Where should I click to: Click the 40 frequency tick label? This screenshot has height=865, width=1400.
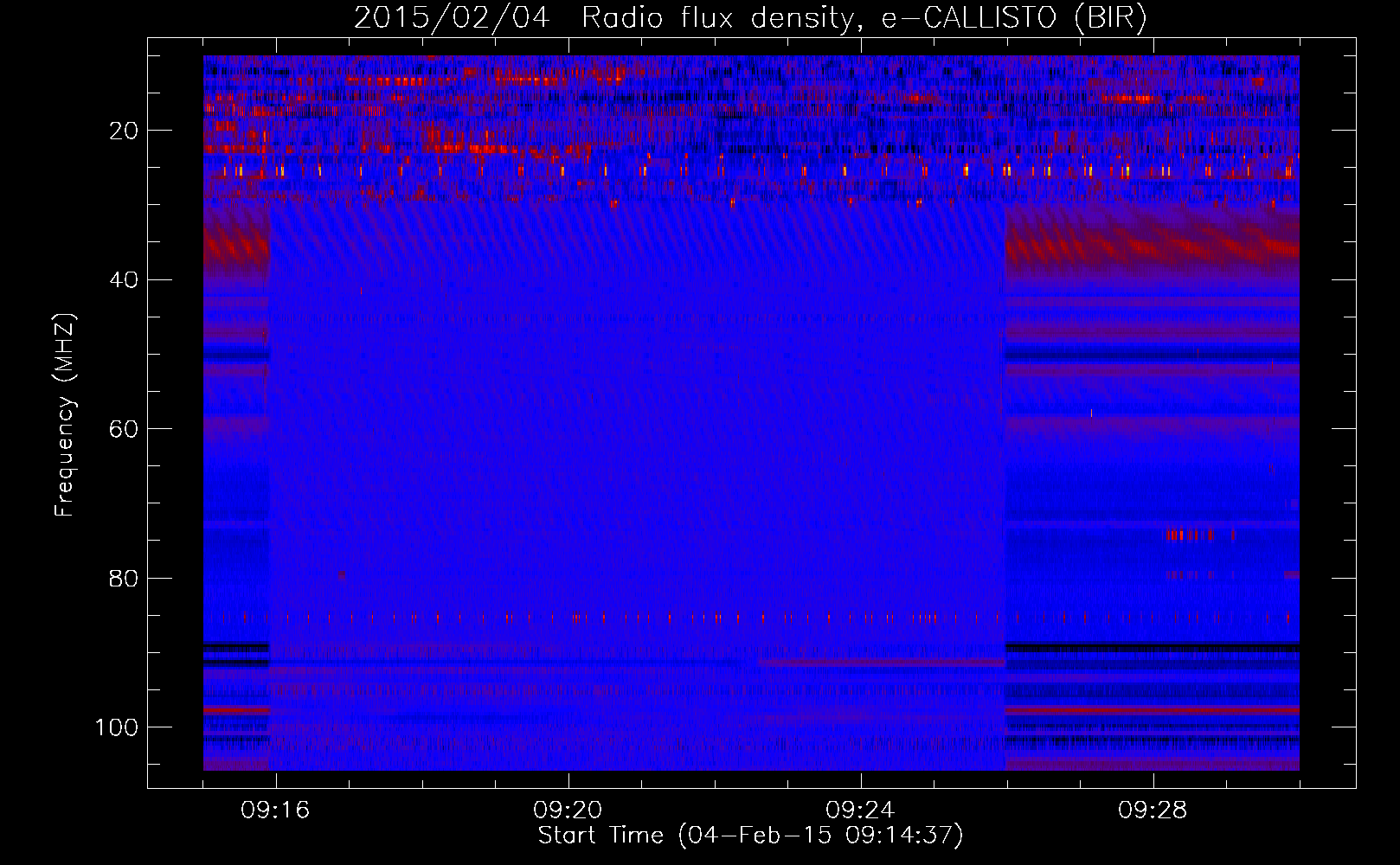(x=125, y=280)
